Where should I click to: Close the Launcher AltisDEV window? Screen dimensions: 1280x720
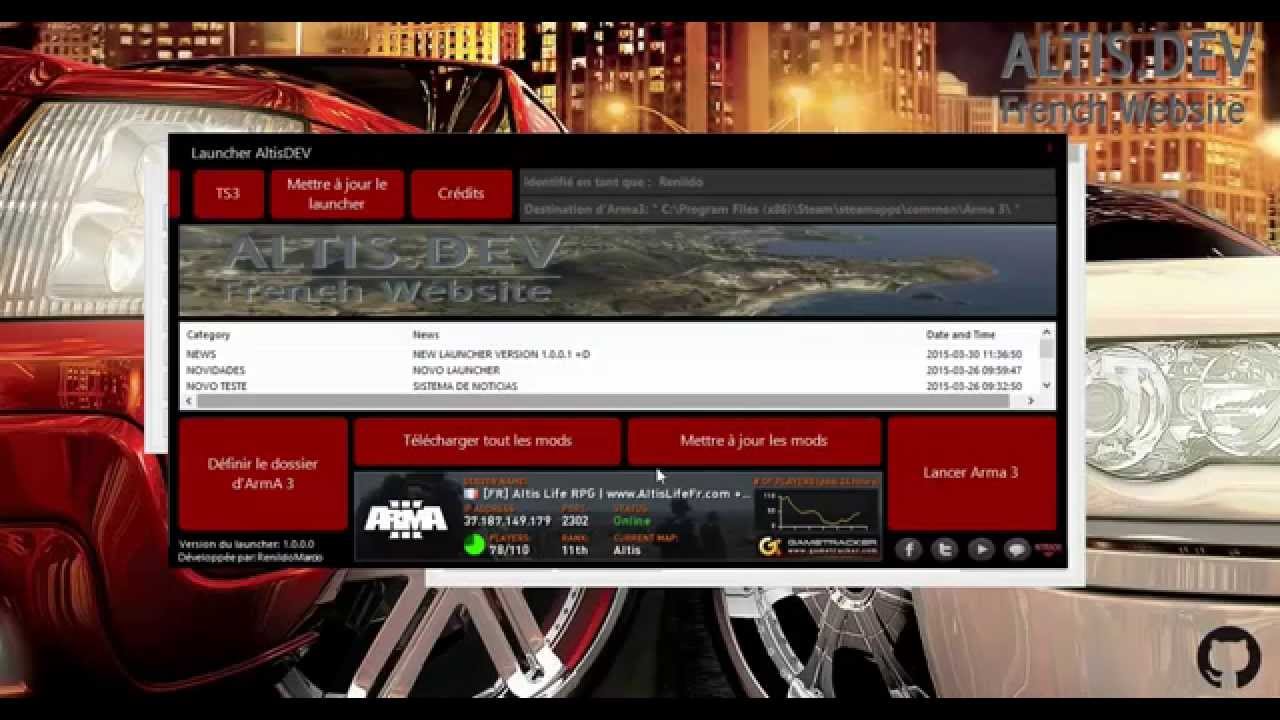click(1049, 149)
